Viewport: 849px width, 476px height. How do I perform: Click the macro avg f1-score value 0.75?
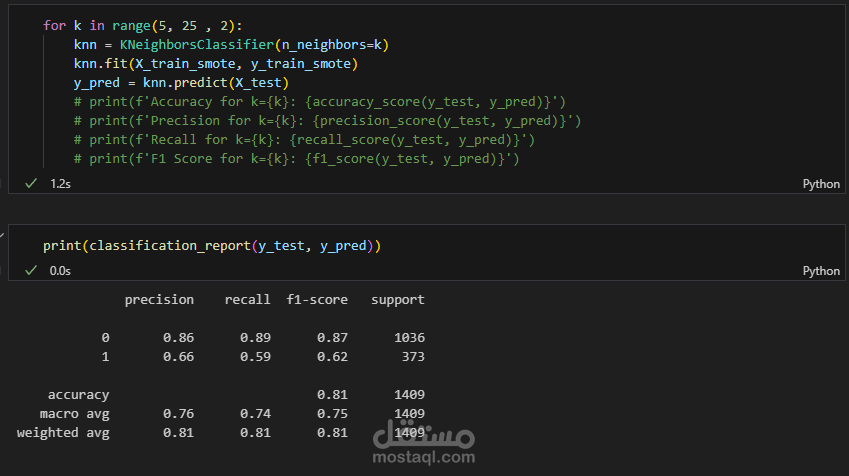[332, 414]
